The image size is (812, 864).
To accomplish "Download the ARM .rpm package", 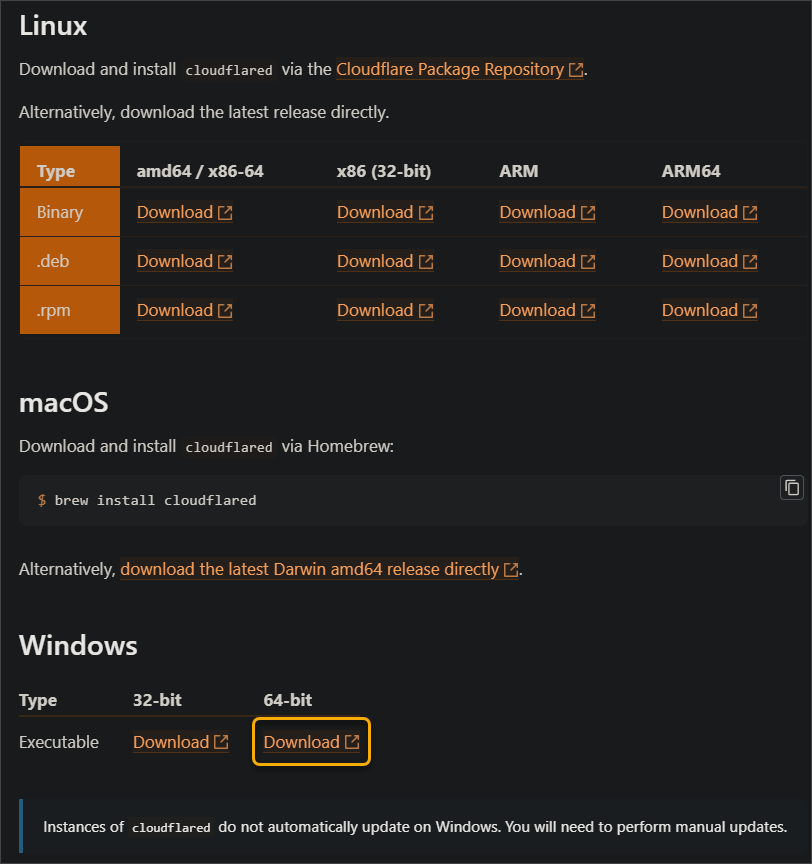I will 547,310.
